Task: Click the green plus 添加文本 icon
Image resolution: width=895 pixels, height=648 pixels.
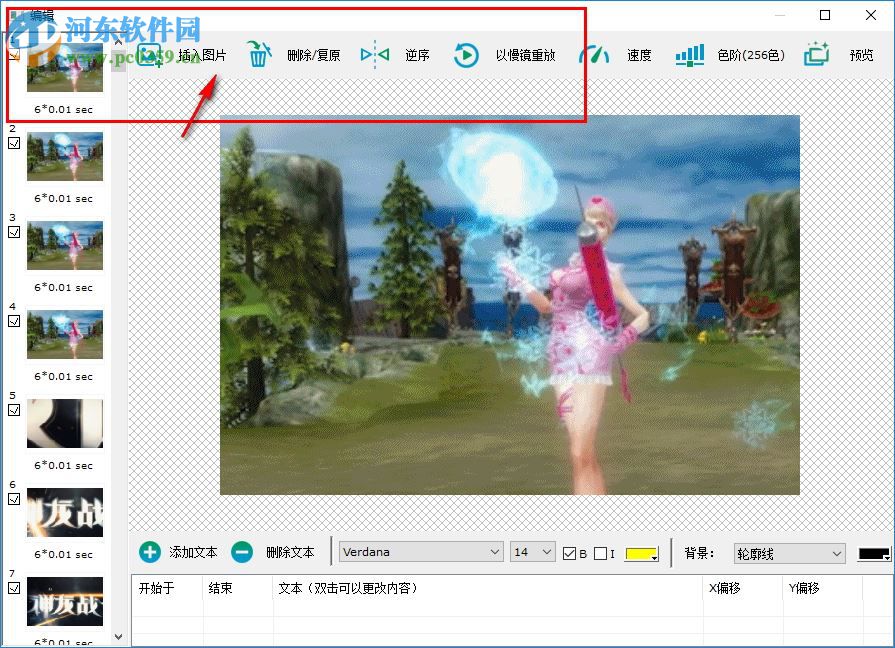Action: (150, 551)
